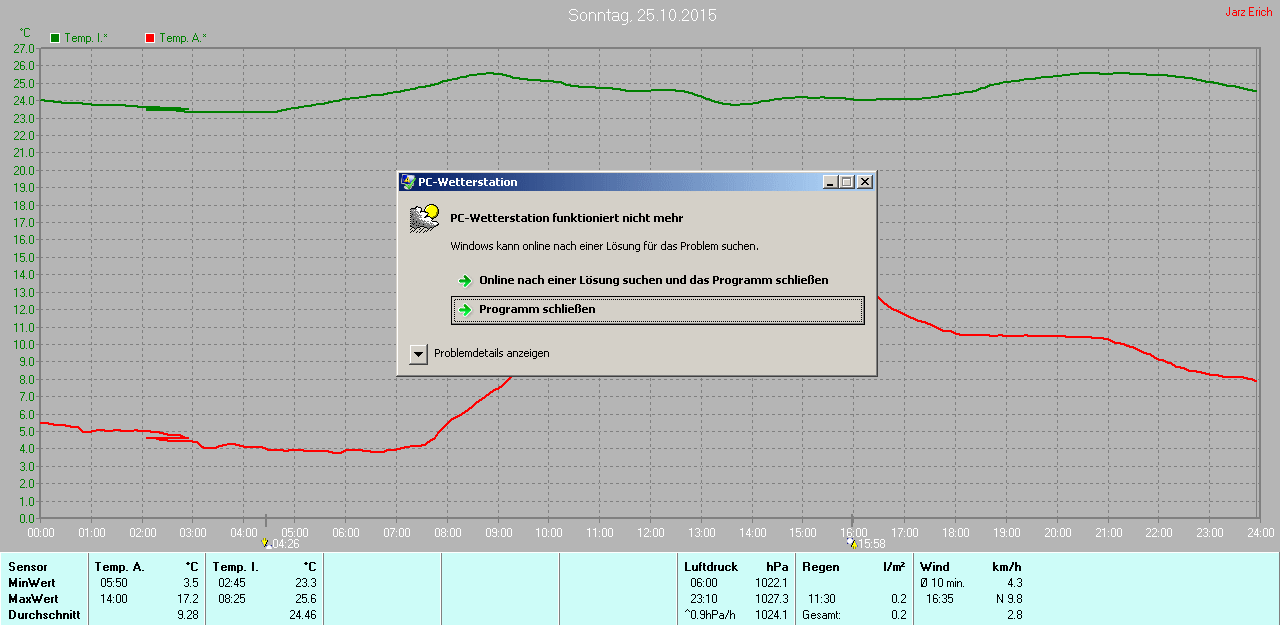Click the Durchschnitt row label
Image resolution: width=1280 pixels, height=625 pixels.
tap(44, 615)
